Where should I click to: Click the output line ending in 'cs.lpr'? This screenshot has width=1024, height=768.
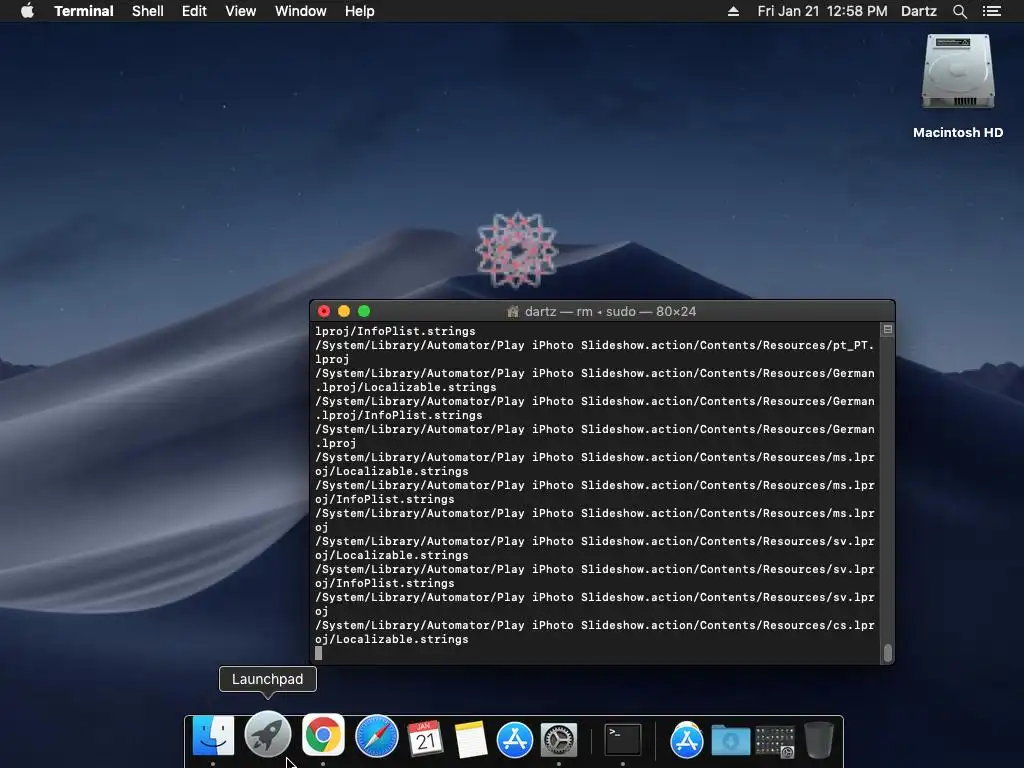coord(594,626)
